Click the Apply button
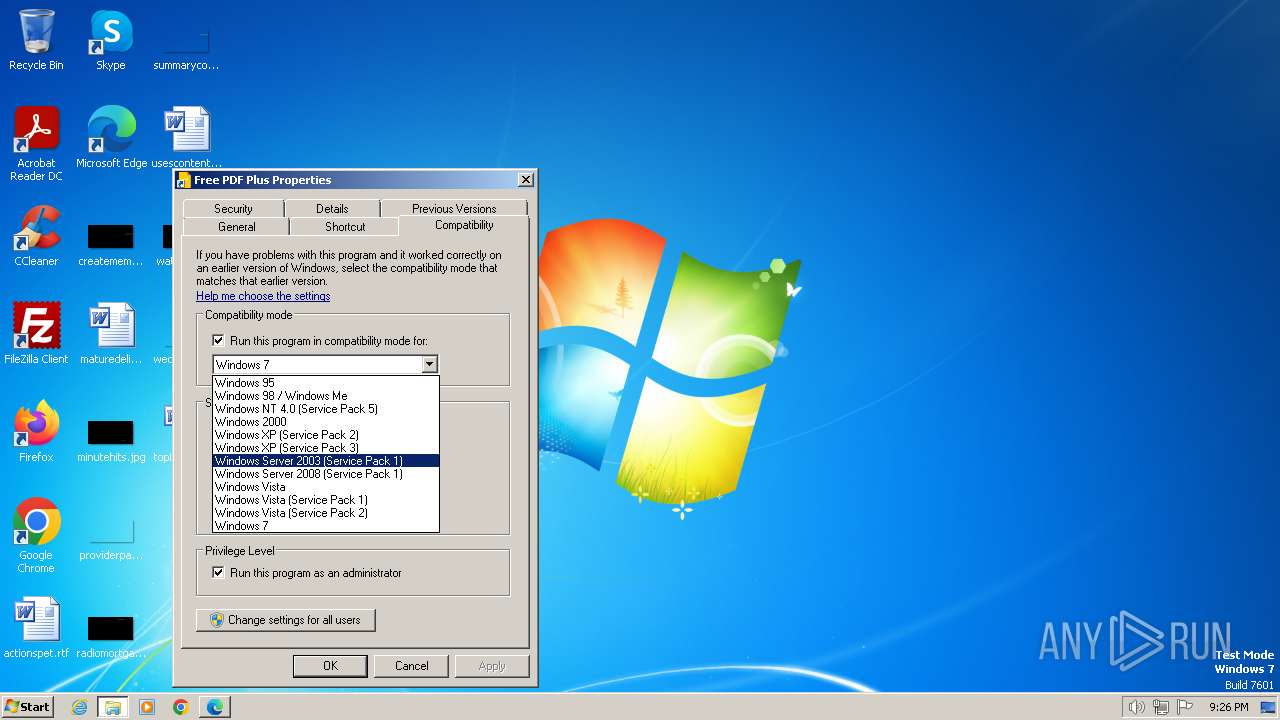 [x=492, y=666]
